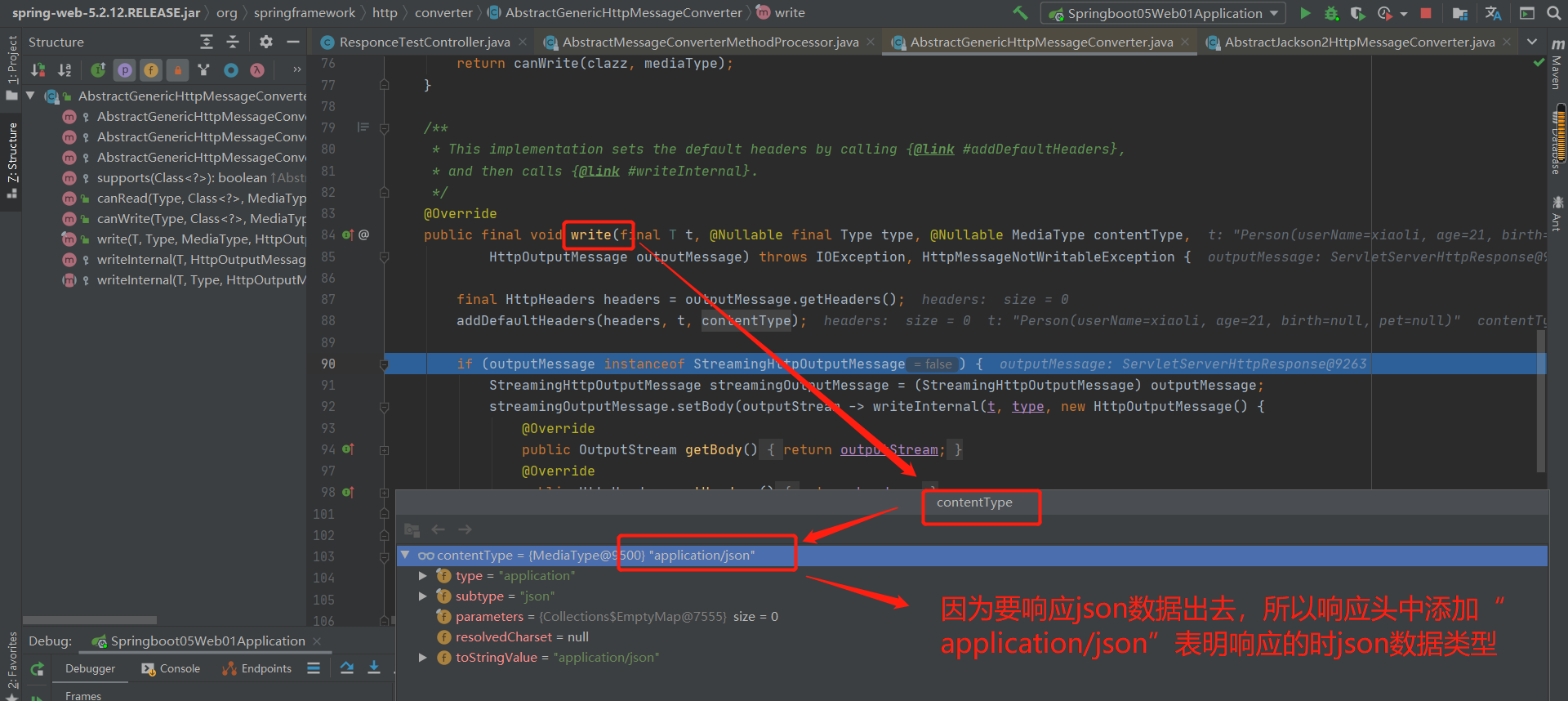
Task: Collapse contentType variable node
Action: pos(405,555)
